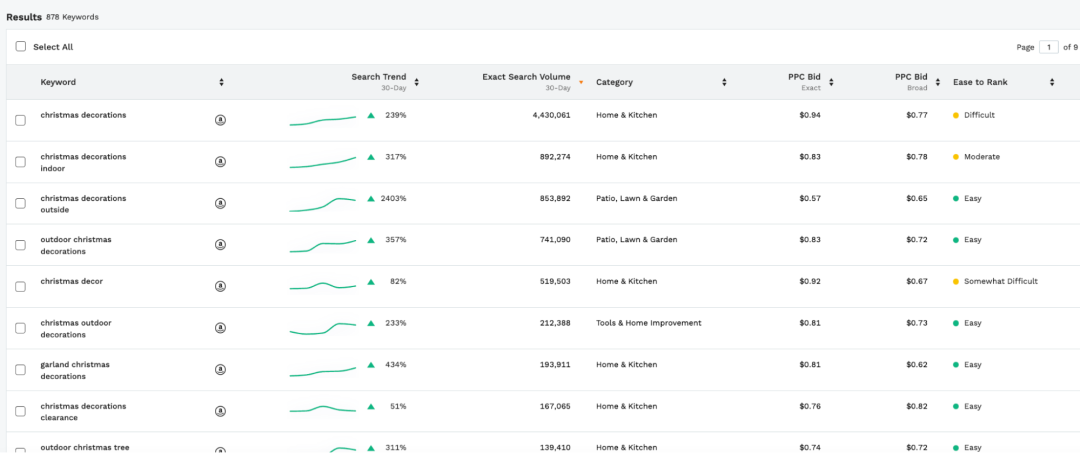The height and width of the screenshot is (453, 1080).
Task: Click the christmas decorations indoor keyword
Action: (83, 162)
